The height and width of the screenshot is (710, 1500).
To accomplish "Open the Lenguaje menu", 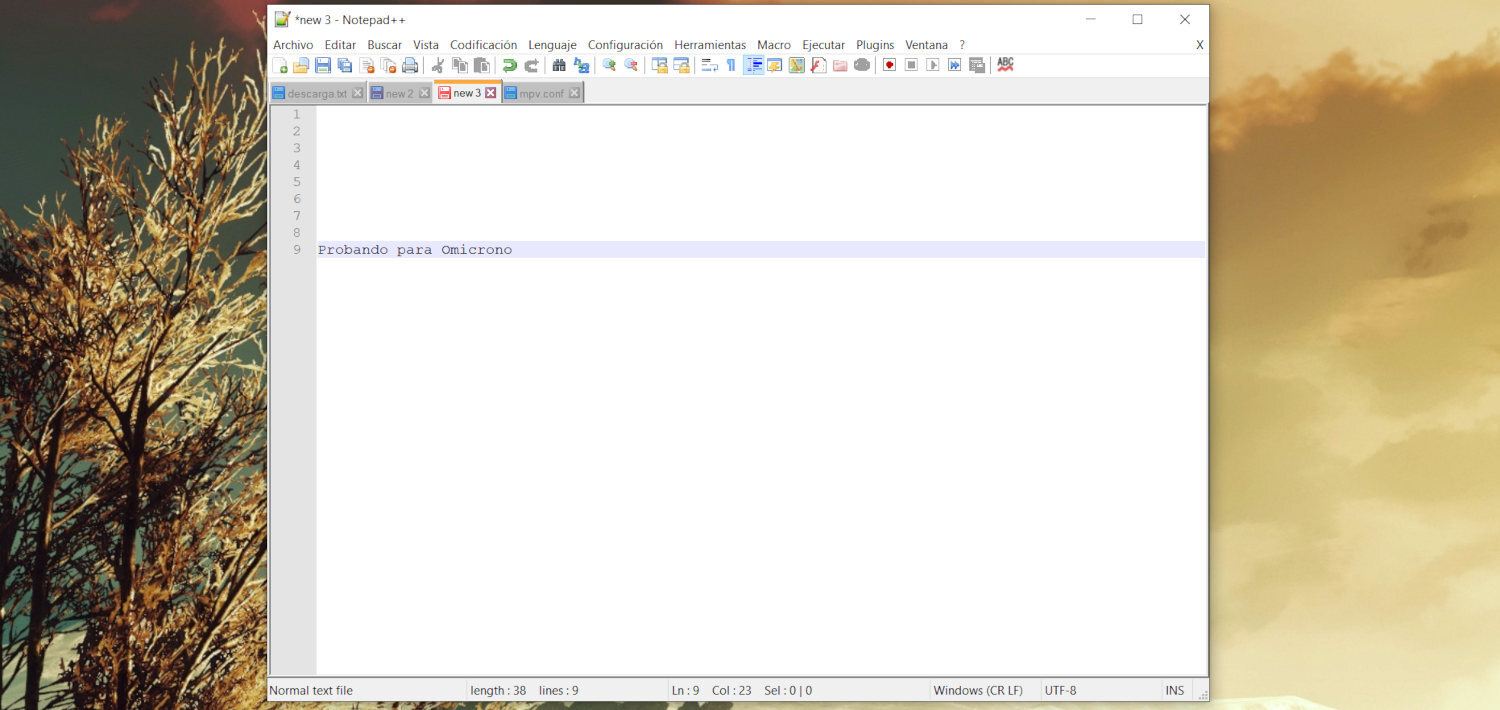I will click(x=552, y=44).
